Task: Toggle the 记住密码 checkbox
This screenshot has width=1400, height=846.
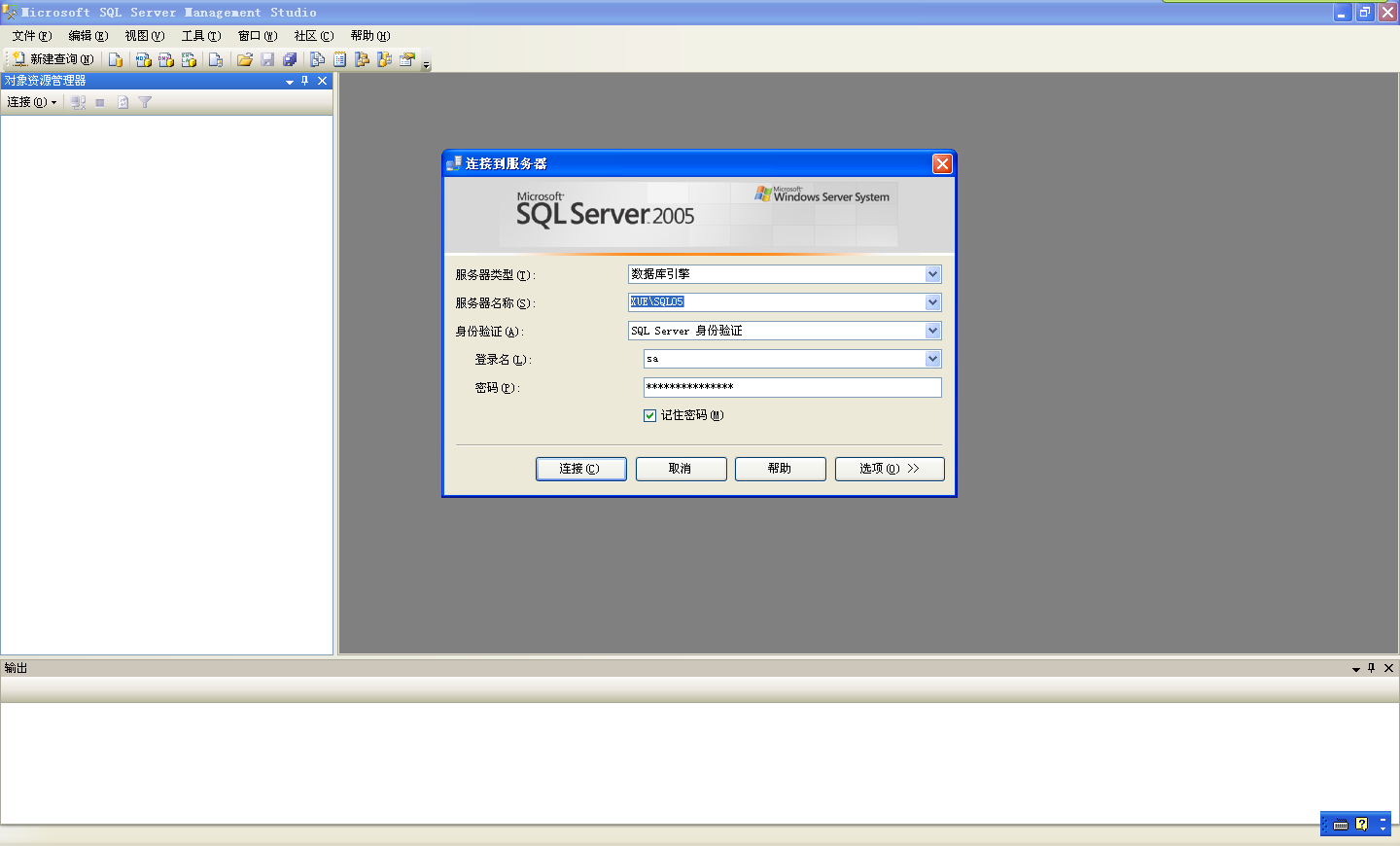Action: coord(649,415)
